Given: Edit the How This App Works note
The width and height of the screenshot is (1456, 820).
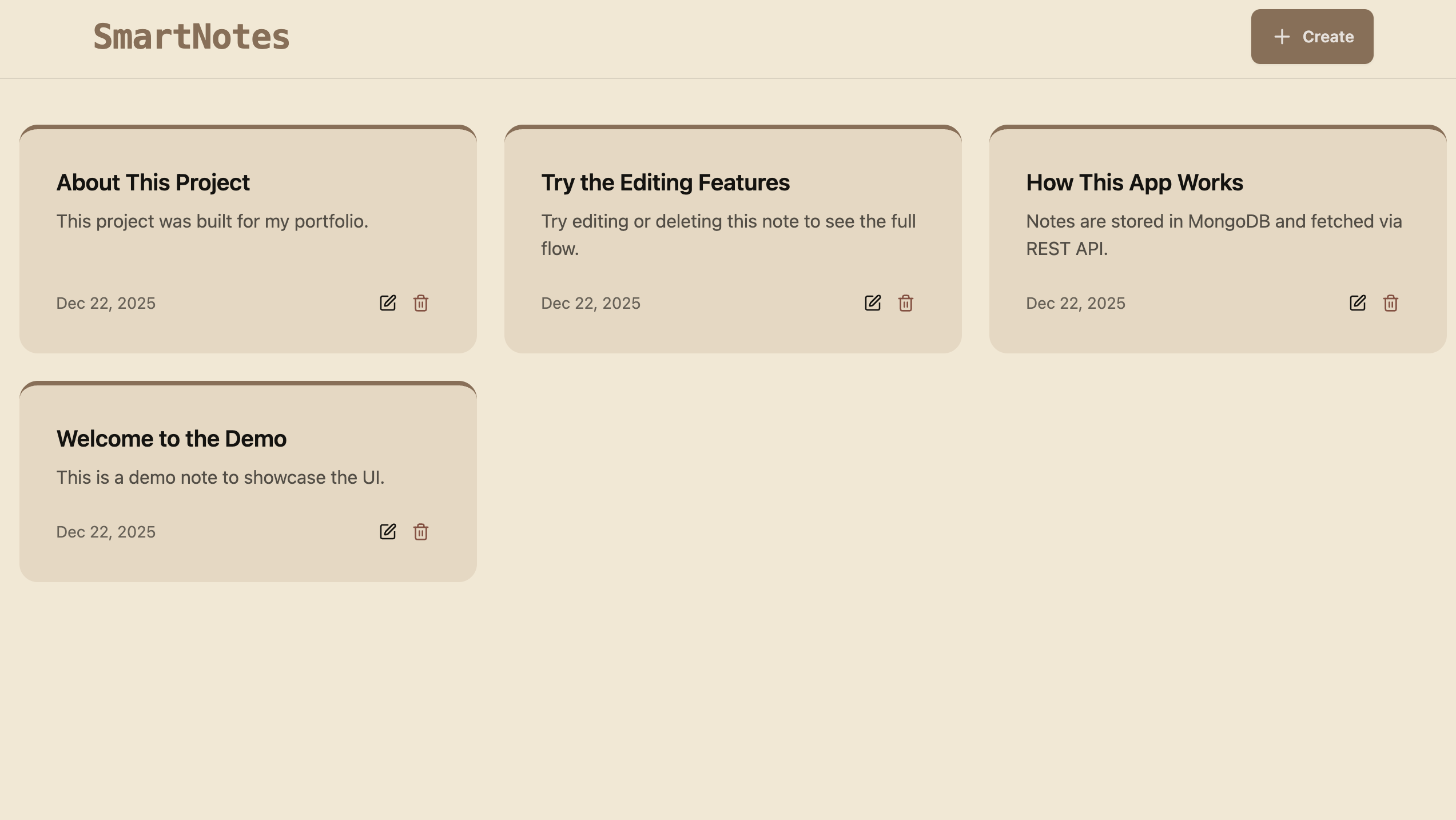Looking at the screenshot, I should click(x=1358, y=303).
